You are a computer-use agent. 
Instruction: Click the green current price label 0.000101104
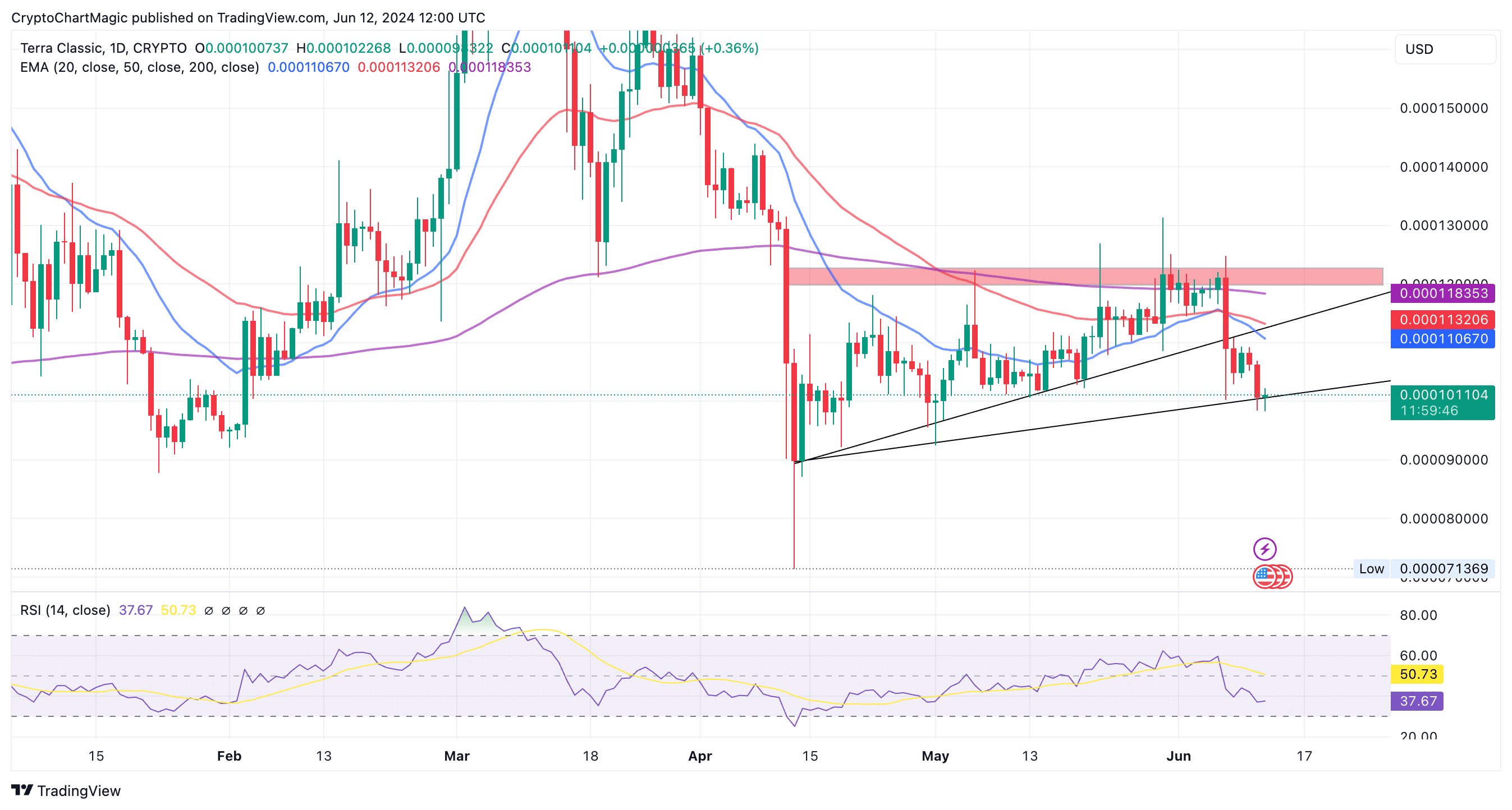click(1442, 402)
